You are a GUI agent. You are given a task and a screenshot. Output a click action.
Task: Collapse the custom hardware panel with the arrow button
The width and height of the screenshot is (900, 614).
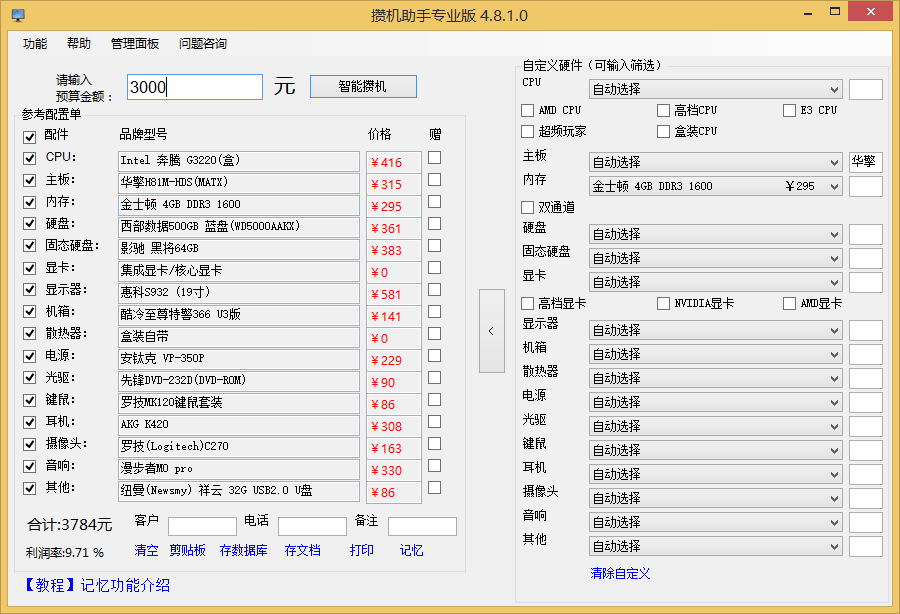(492, 331)
